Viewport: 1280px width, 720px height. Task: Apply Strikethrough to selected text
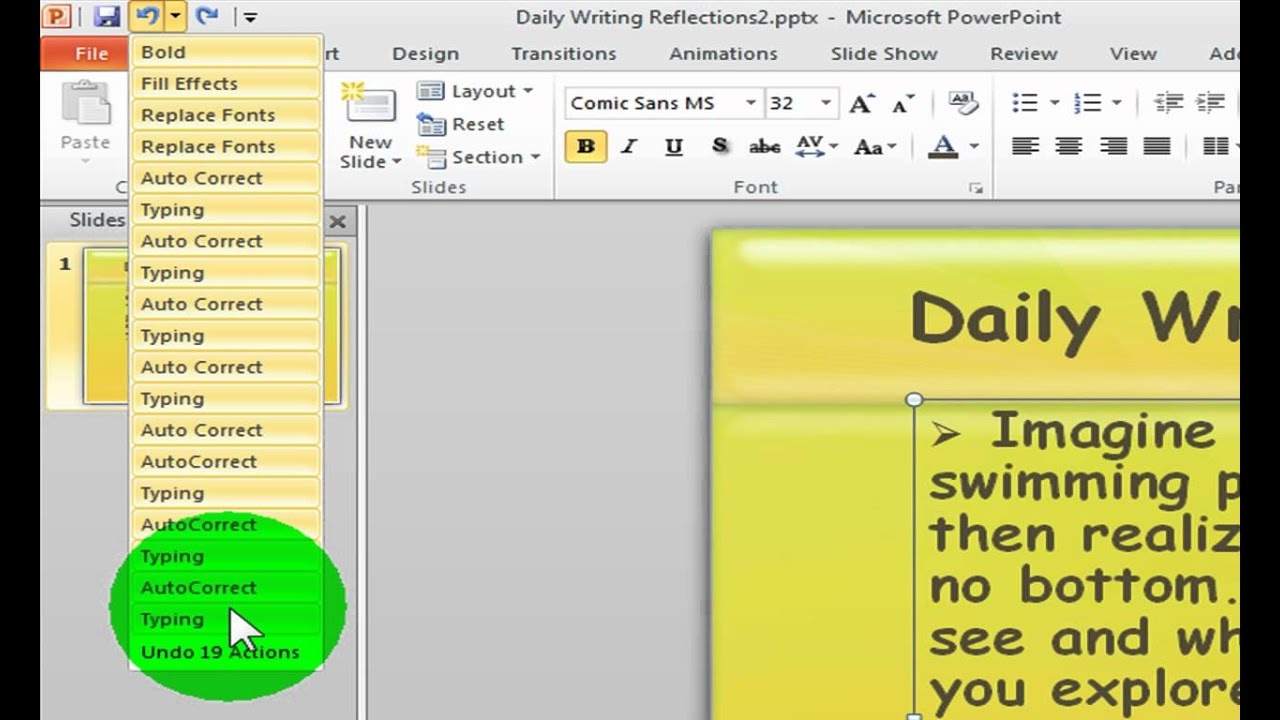(764, 146)
